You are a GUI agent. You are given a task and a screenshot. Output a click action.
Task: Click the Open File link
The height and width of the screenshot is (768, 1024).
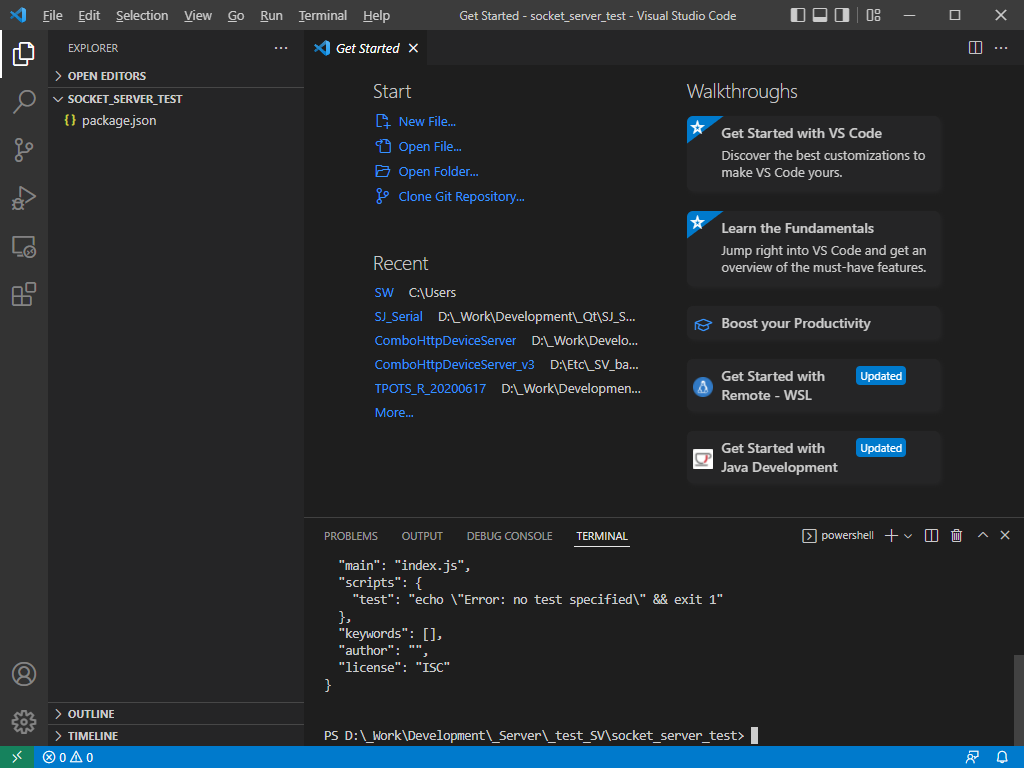click(419, 146)
